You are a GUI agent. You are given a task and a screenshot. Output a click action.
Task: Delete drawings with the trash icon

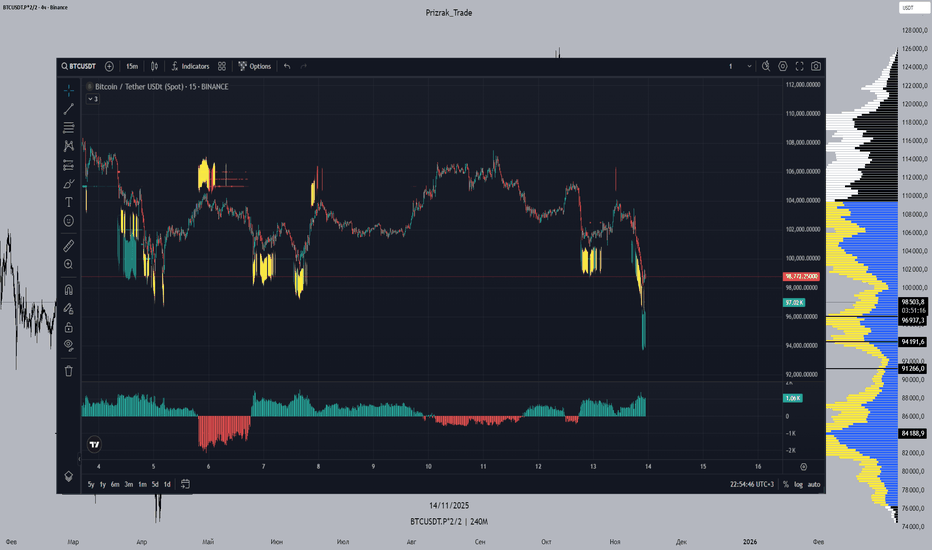[68, 370]
